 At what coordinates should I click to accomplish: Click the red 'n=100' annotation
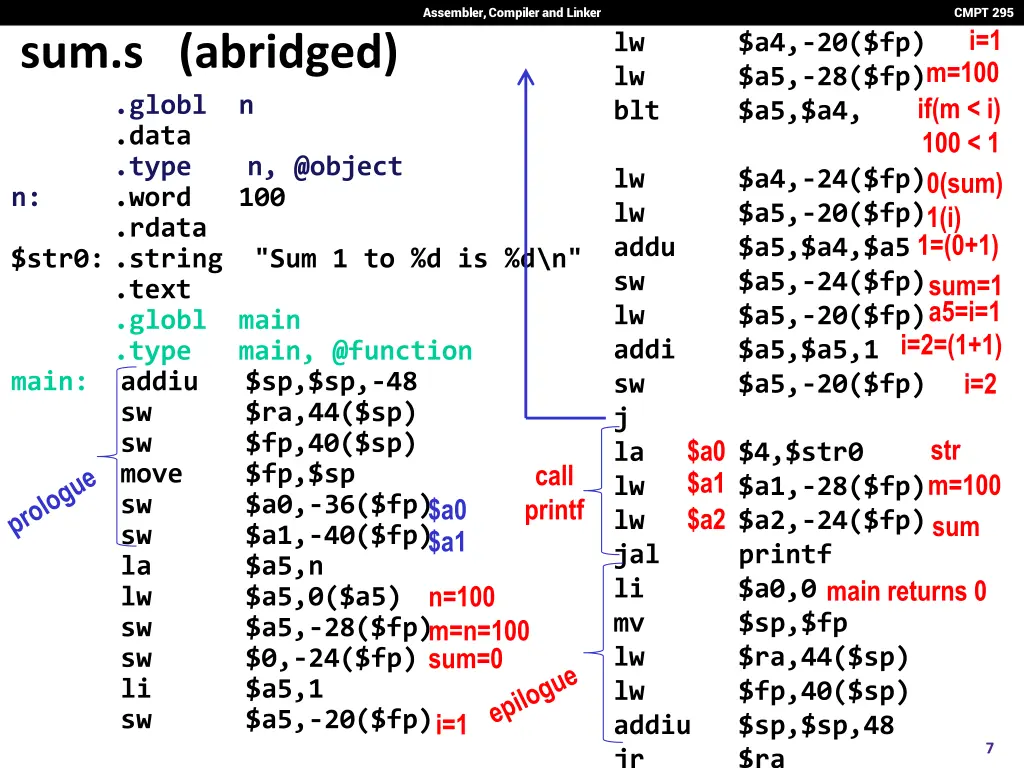[x=462, y=597]
